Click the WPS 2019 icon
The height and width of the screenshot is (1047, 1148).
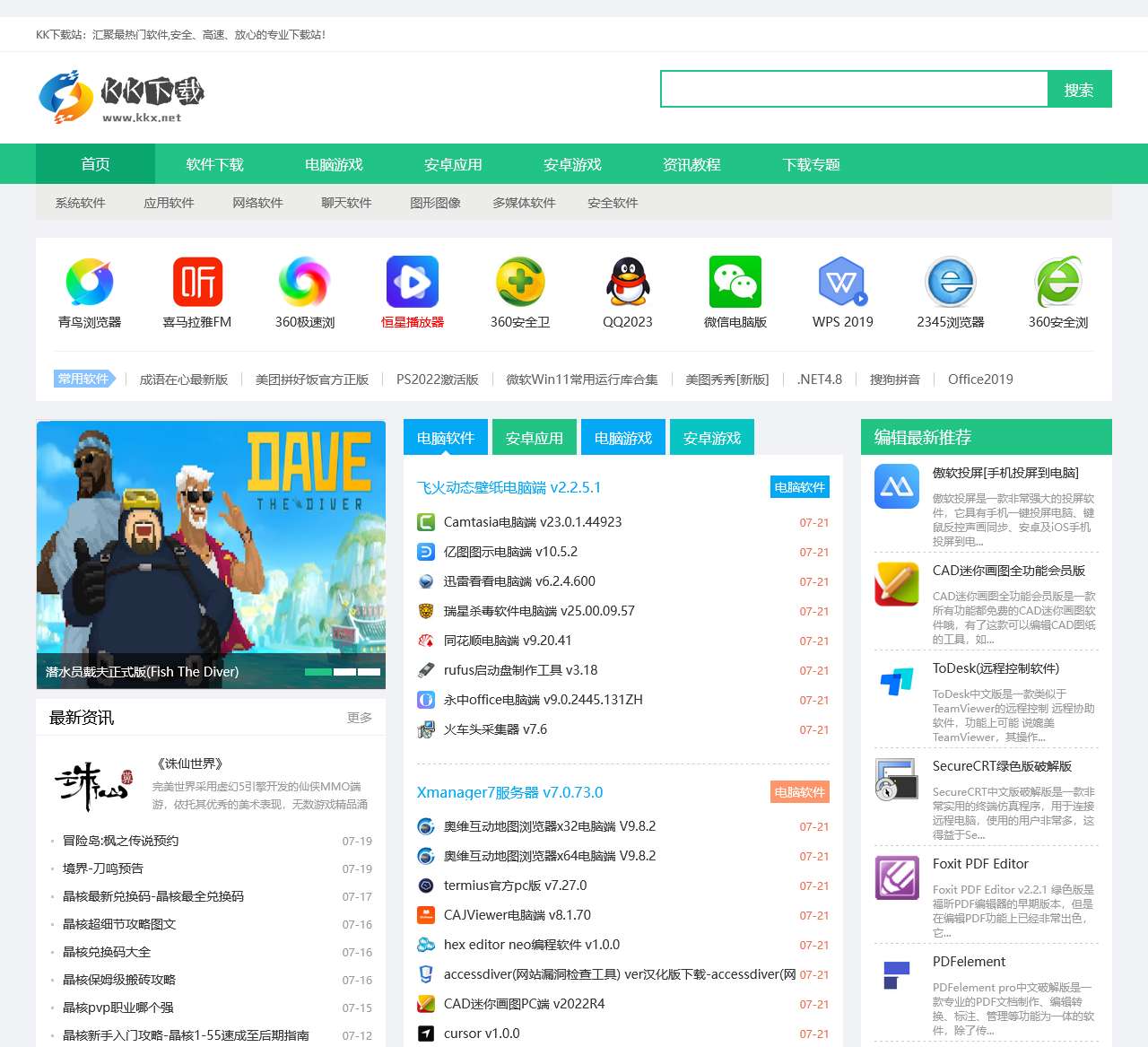coord(842,281)
